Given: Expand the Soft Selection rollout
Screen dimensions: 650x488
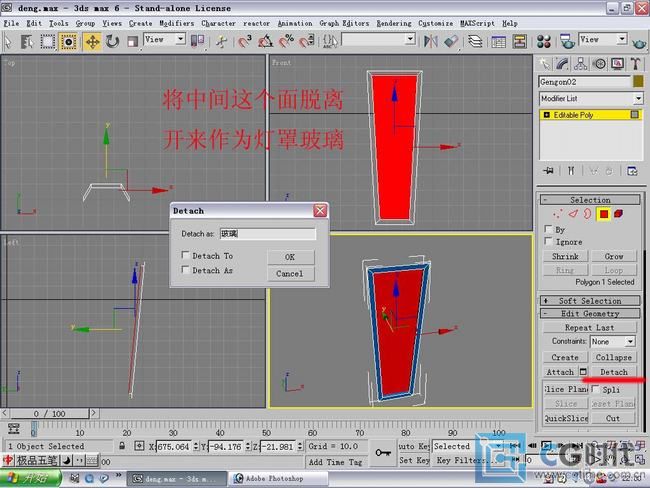Looking at the screenshot, I should (590, 301).
